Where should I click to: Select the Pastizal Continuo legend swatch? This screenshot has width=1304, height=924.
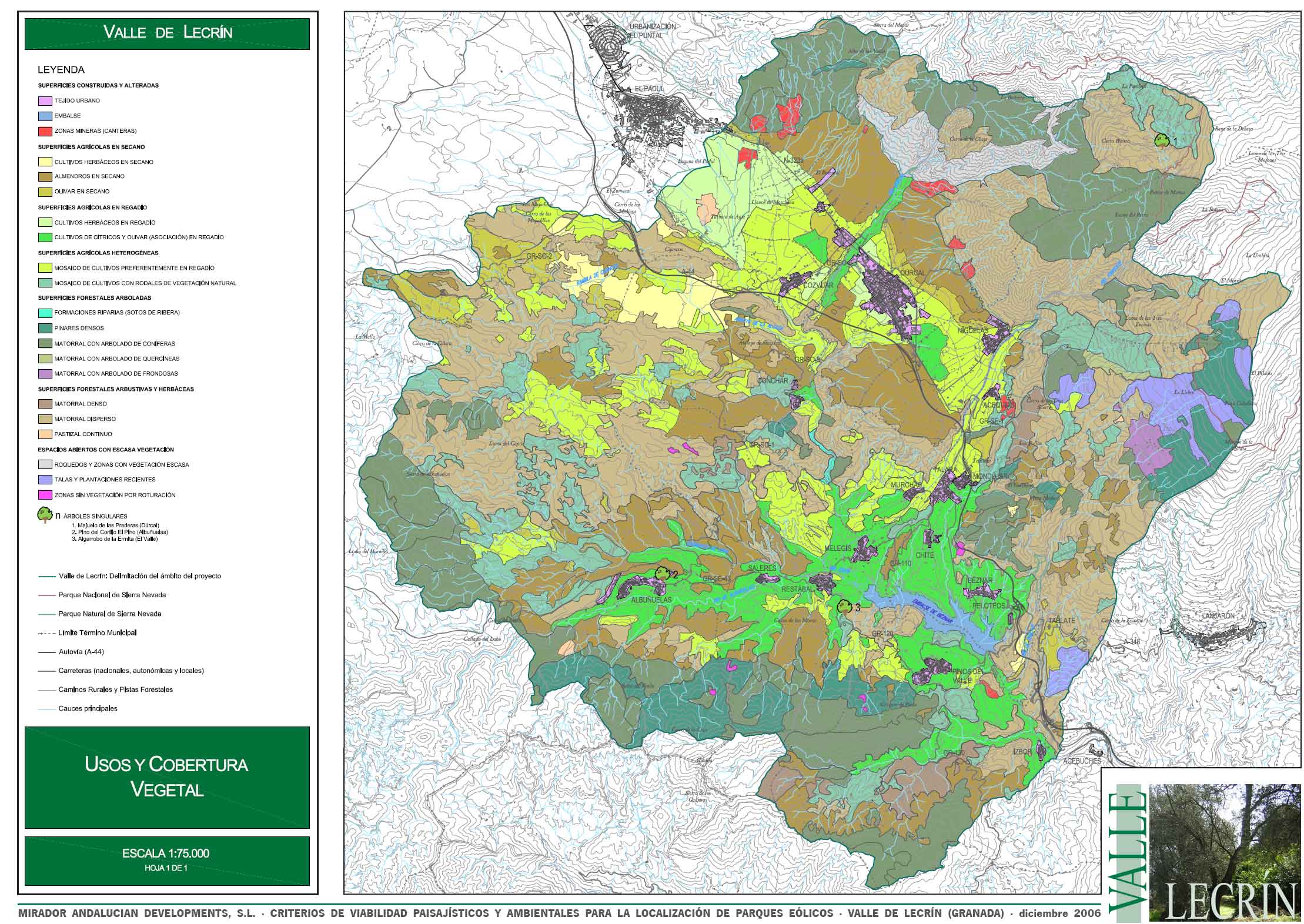45,434
